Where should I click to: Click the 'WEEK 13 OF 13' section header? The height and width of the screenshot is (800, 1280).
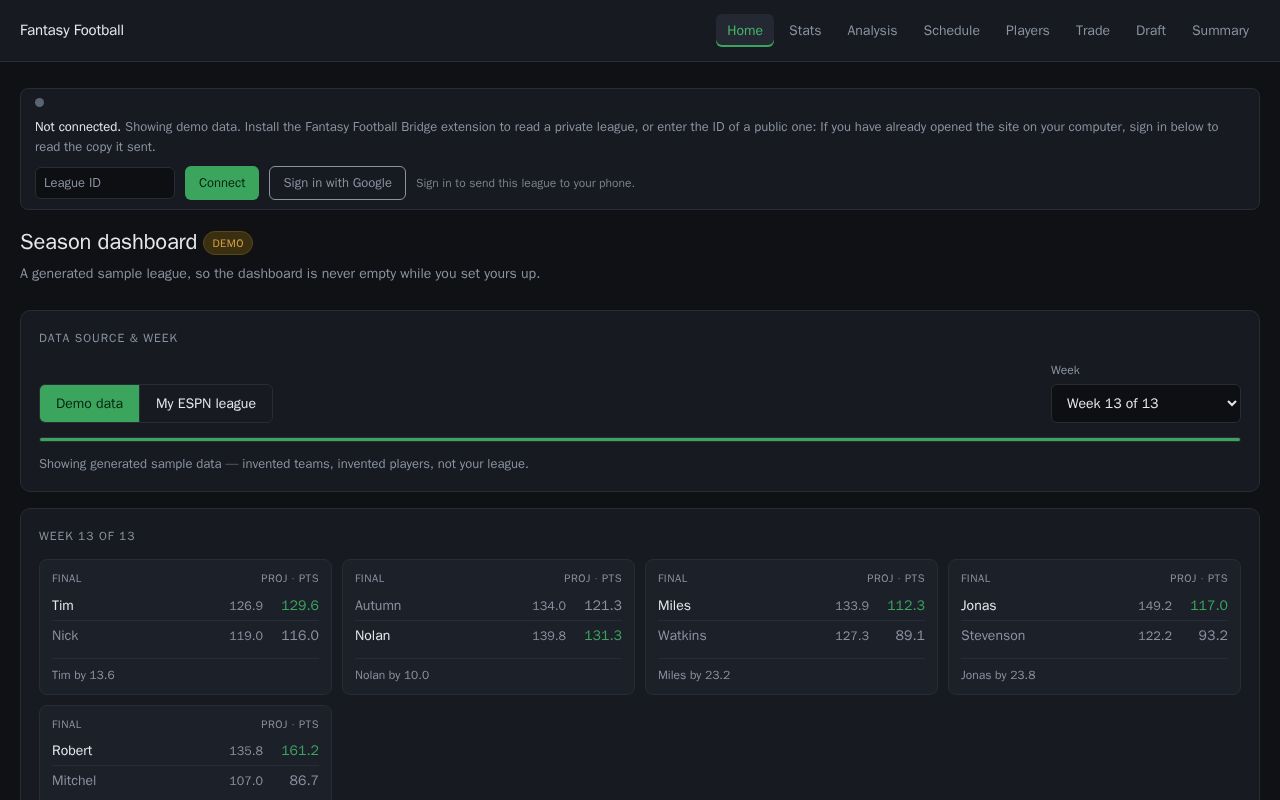(87, 536)
